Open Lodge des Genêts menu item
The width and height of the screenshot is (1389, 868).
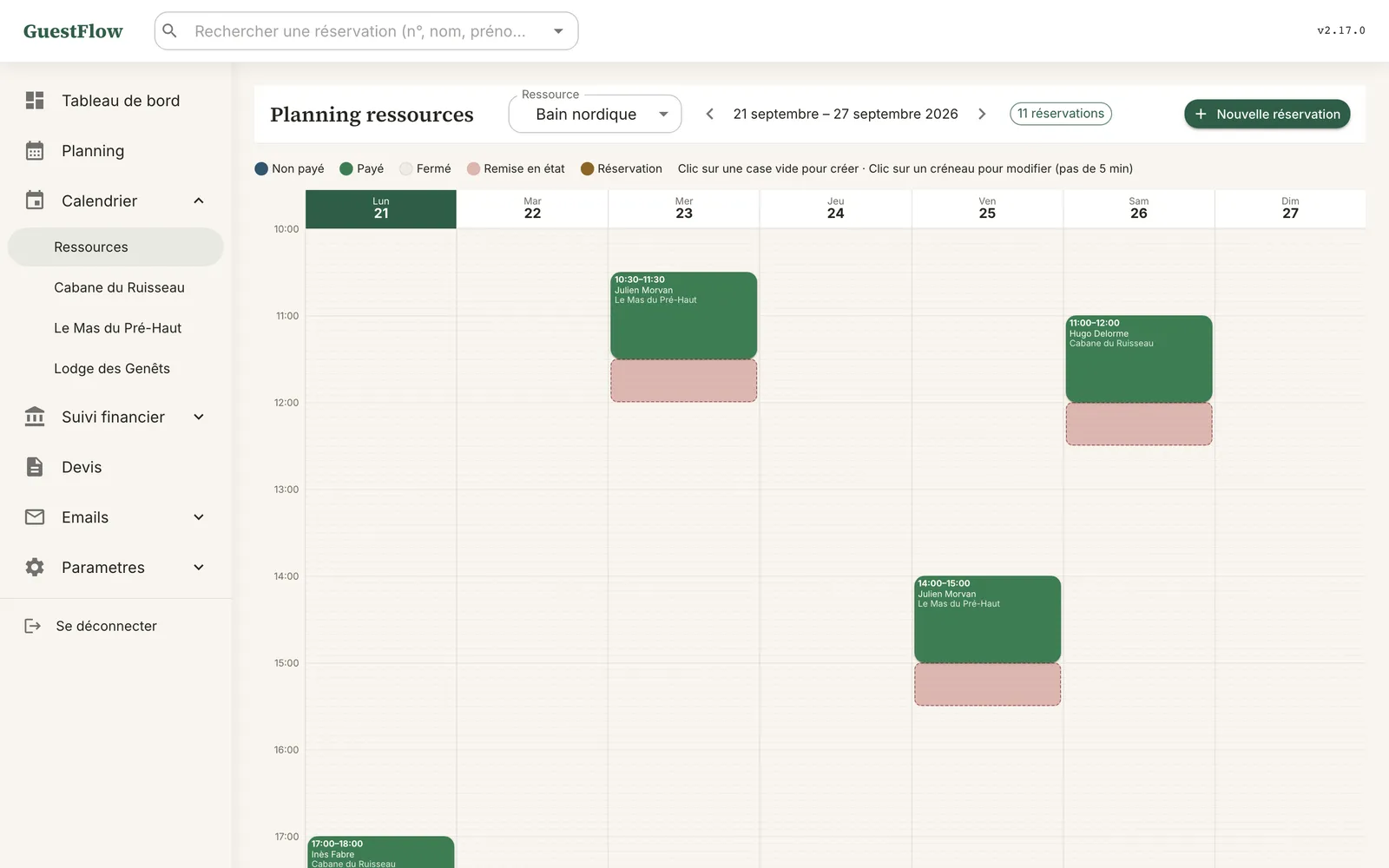click(x=112, y=368)
